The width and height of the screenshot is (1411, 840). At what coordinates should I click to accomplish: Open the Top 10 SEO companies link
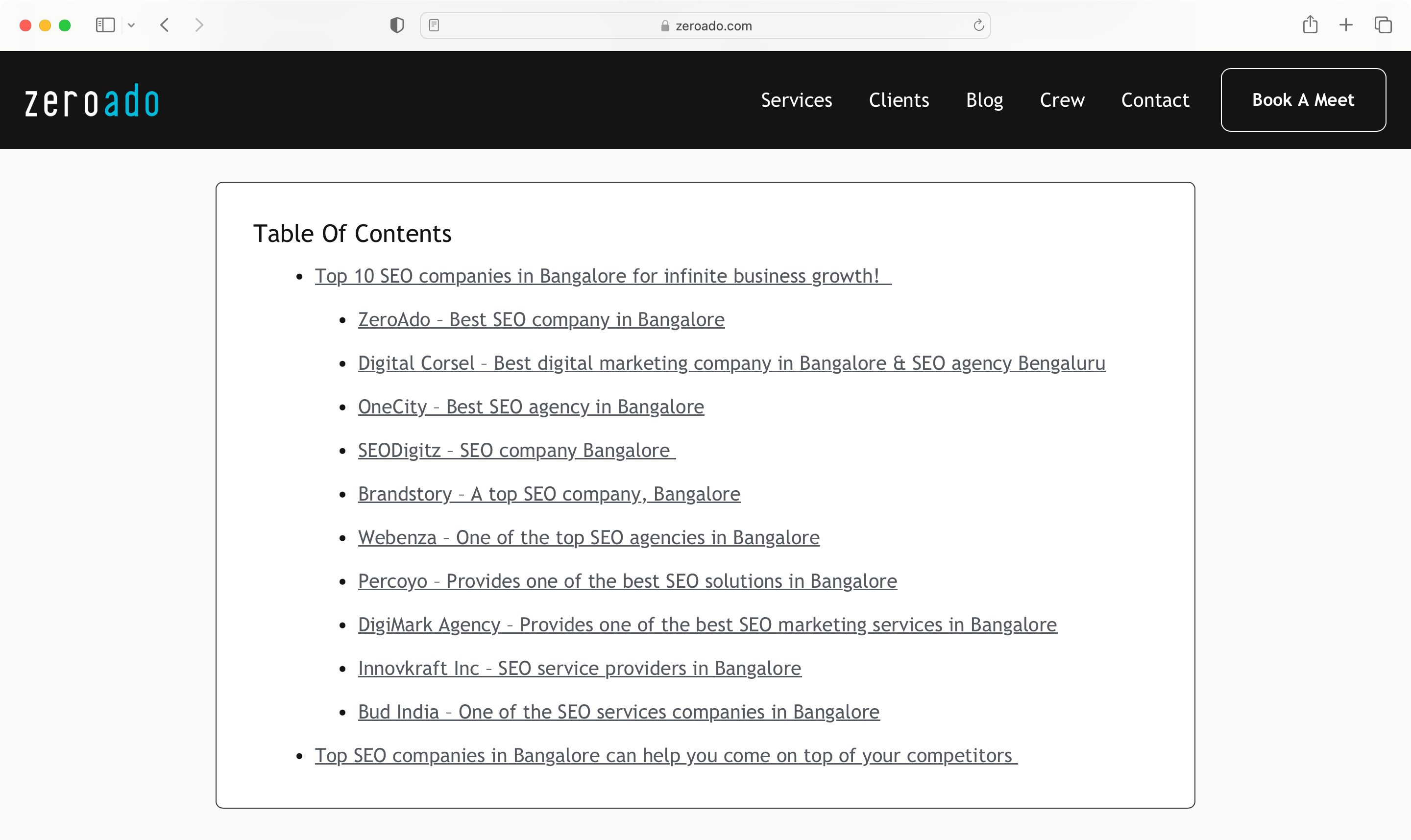(x=603, y=276)
